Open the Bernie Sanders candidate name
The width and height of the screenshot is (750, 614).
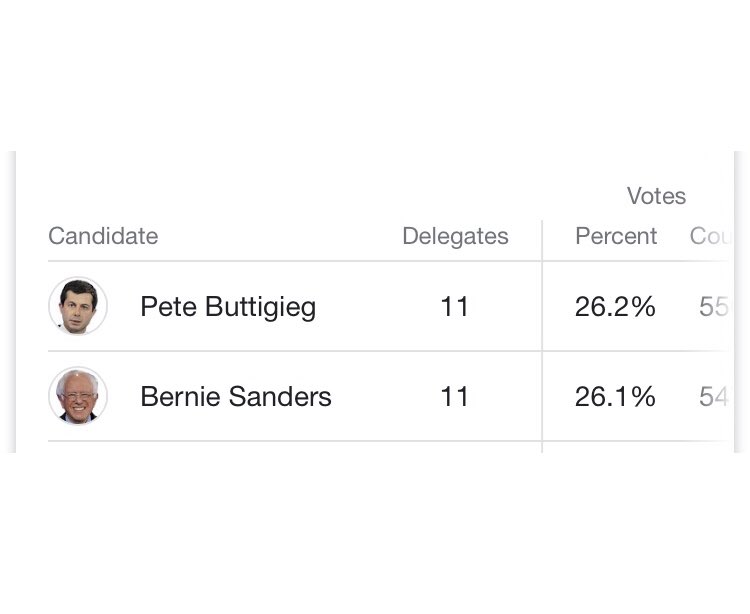tap(236, 396)
